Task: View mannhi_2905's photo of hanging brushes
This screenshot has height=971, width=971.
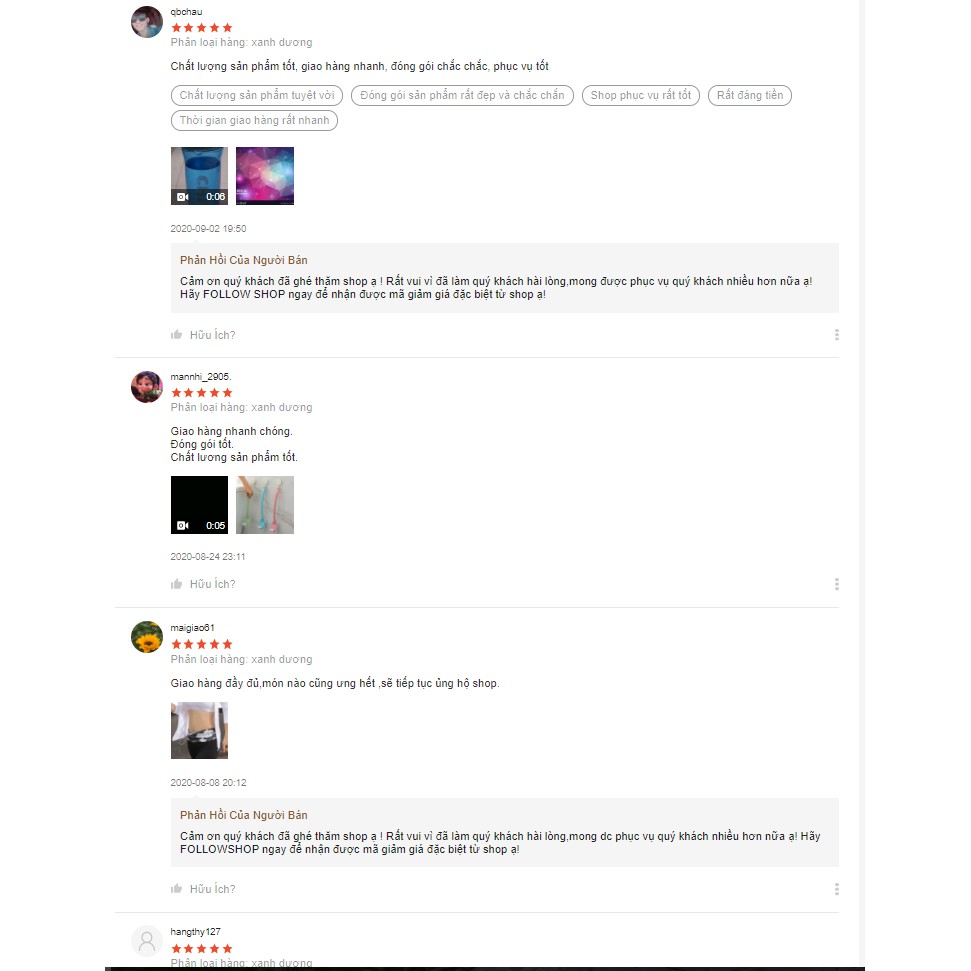Action: 265,505
